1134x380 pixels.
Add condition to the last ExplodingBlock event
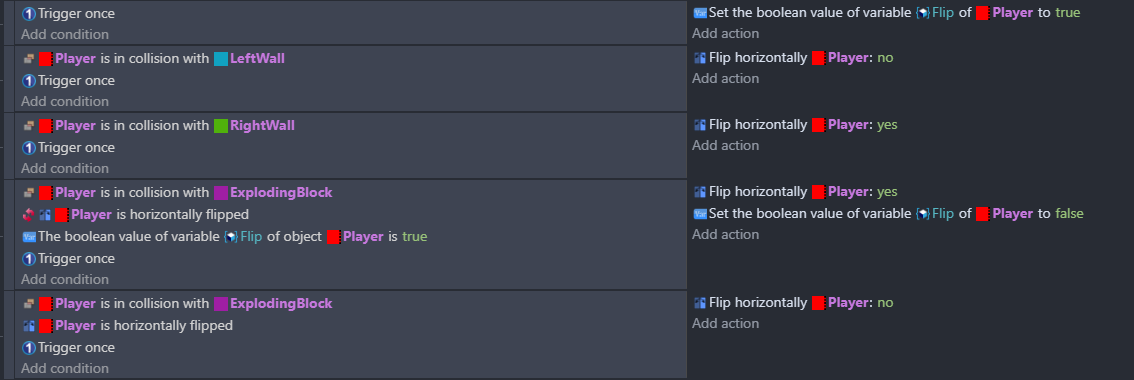tap(65, 368)
